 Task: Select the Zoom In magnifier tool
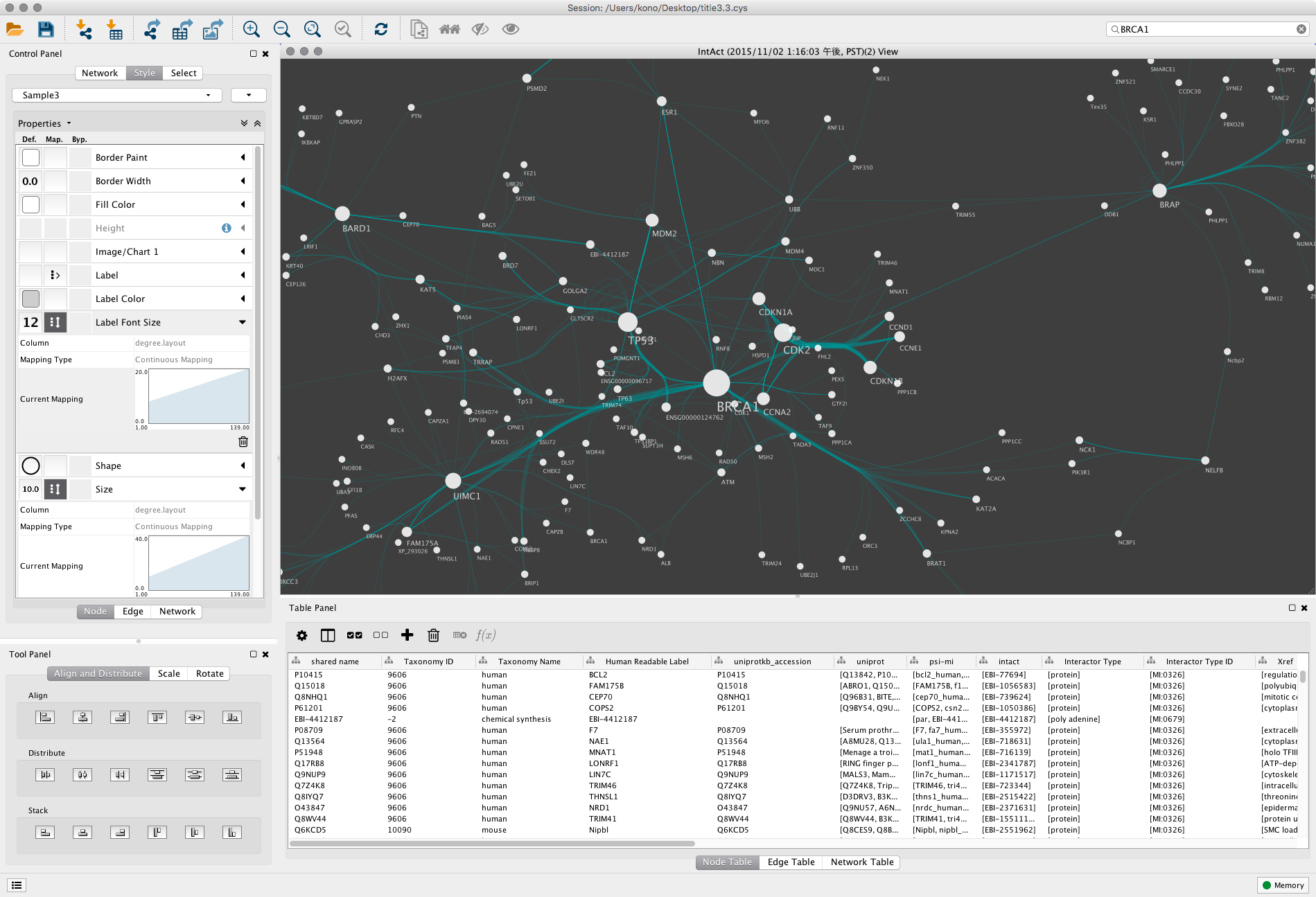tap(251, 29)
